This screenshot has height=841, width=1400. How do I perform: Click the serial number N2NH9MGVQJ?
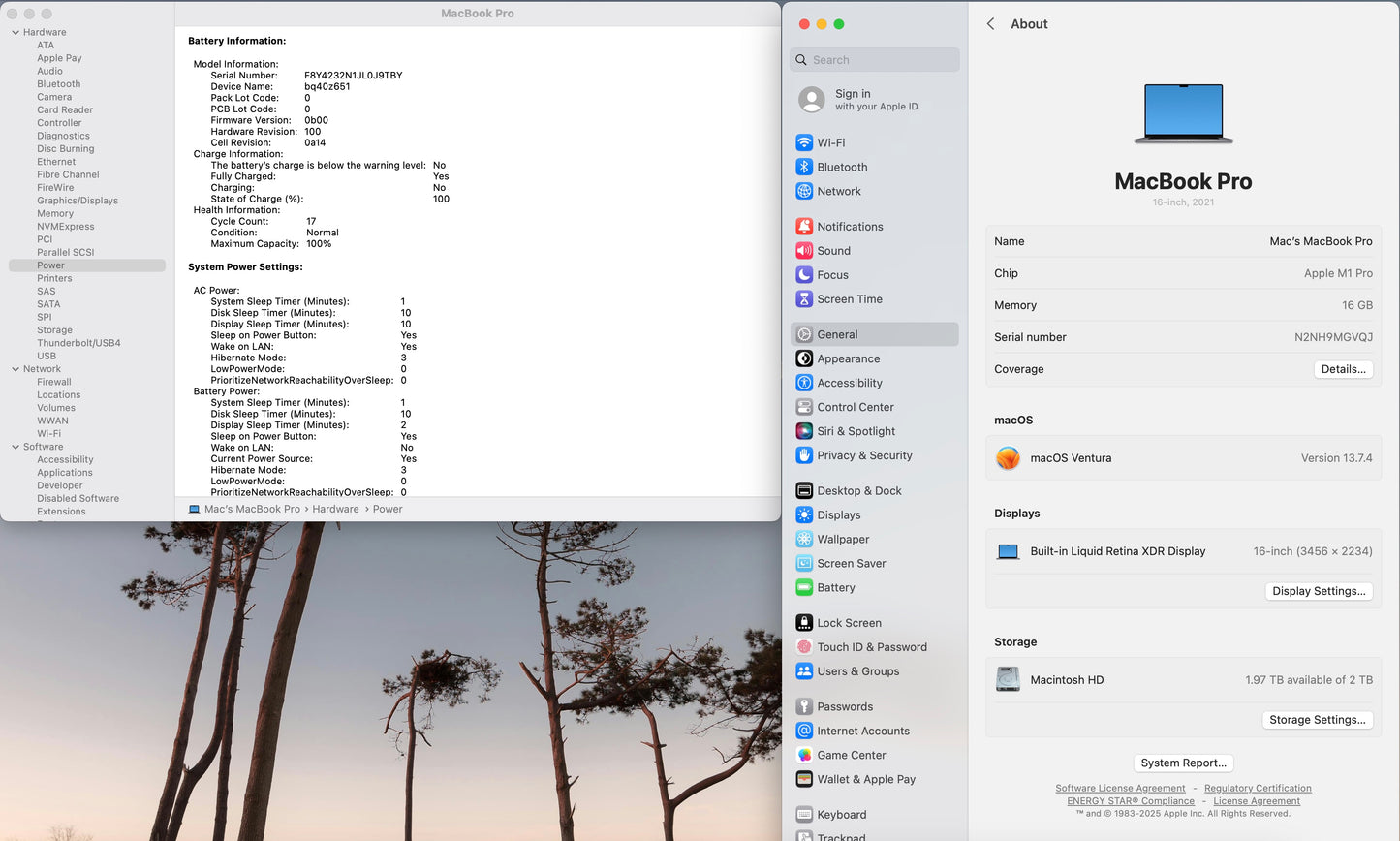(1333, 337)
